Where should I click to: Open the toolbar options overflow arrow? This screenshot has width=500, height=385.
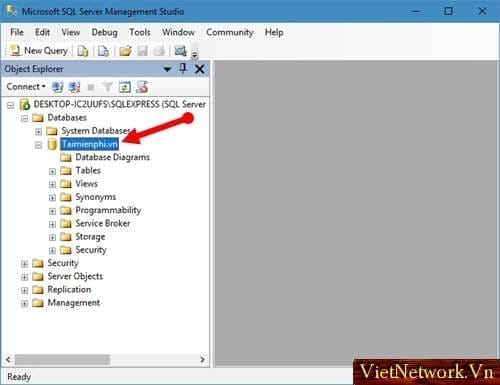pyautogui.click(x=195, y=55)
